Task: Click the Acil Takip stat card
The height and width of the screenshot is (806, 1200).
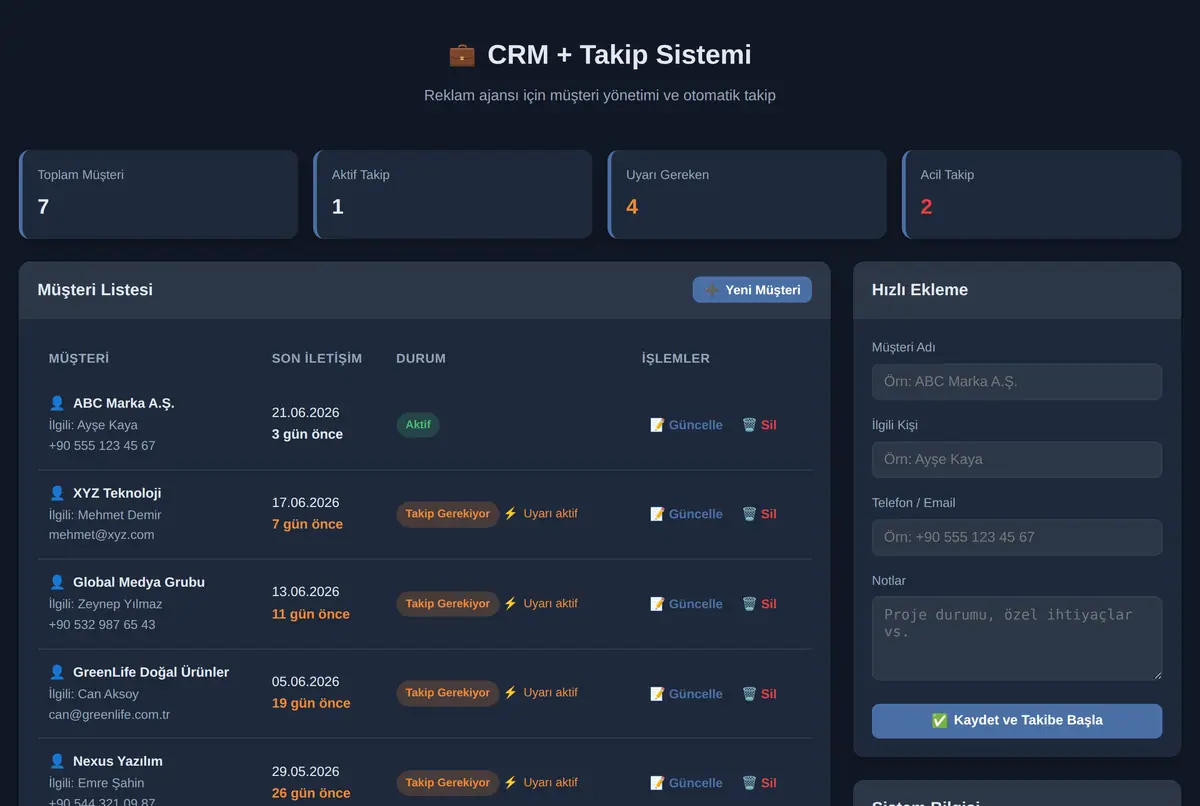Action: click(x=1042, y=195)
